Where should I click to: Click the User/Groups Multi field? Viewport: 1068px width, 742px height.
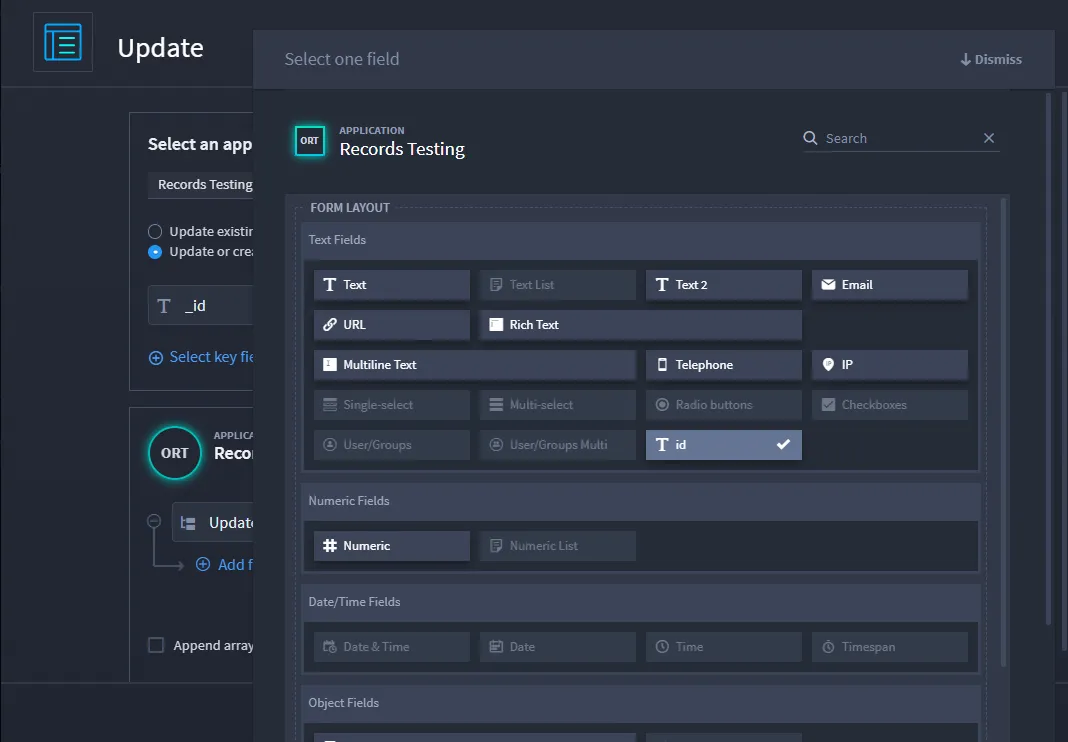557,445
